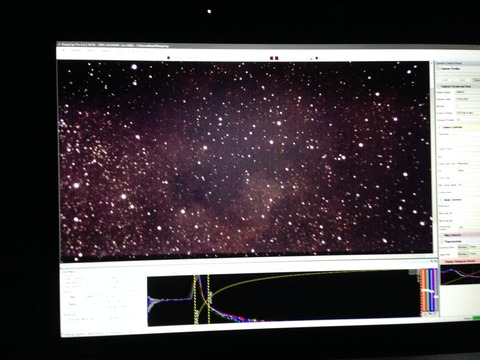Image resolution: width=480 pixels, height=360 pixels.
Task: Click Browse for Apply Flat
Action: [x=462, y=254]
